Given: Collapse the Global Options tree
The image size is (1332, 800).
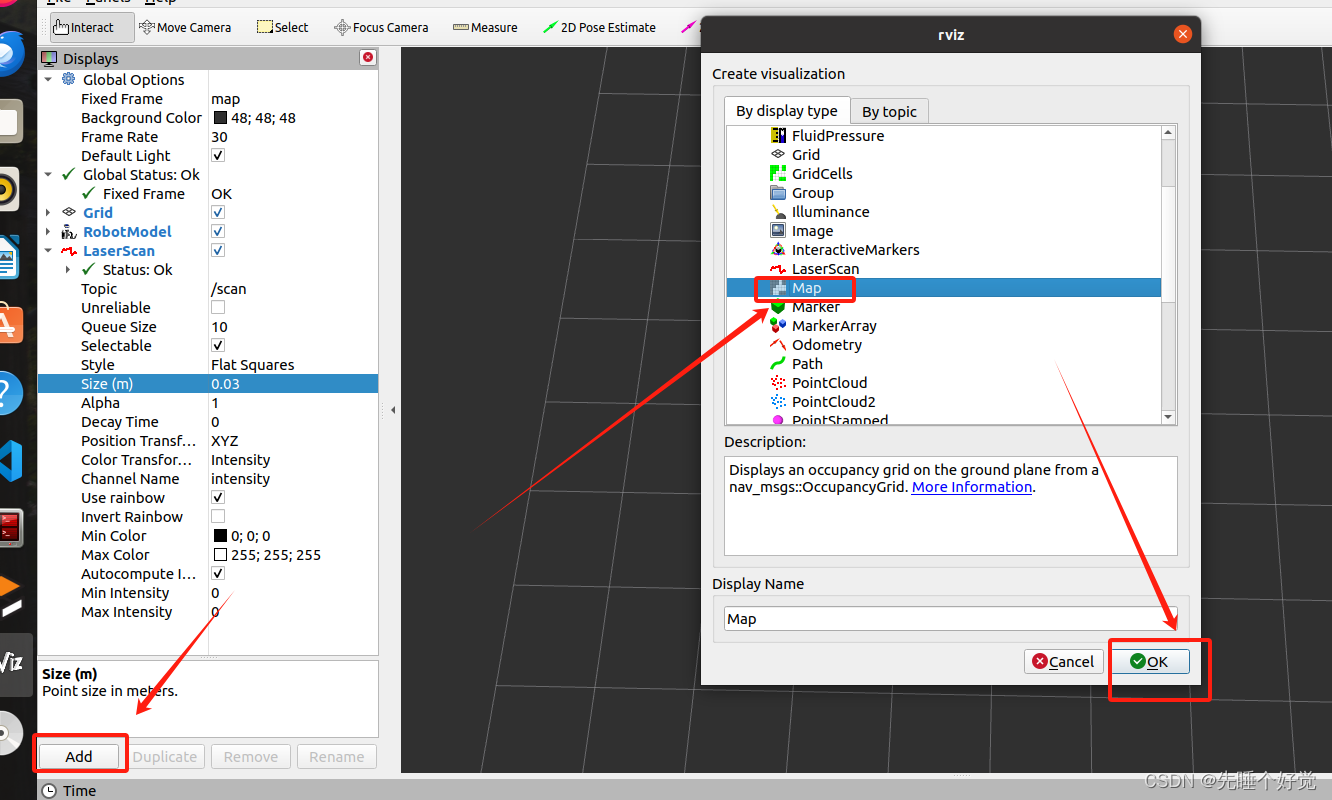Looking at the screenshot, I should (x=48, y=79).
